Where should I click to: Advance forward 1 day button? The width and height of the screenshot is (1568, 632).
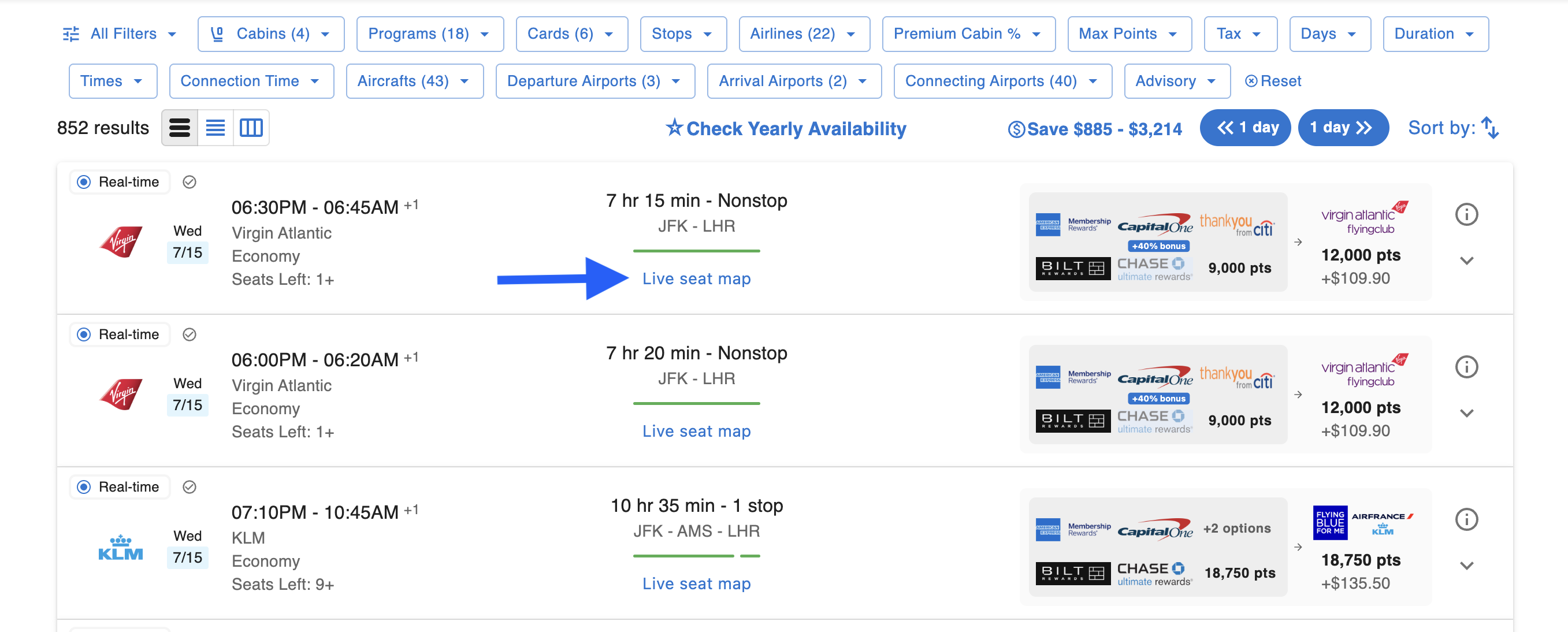[x=1343, y=128]
